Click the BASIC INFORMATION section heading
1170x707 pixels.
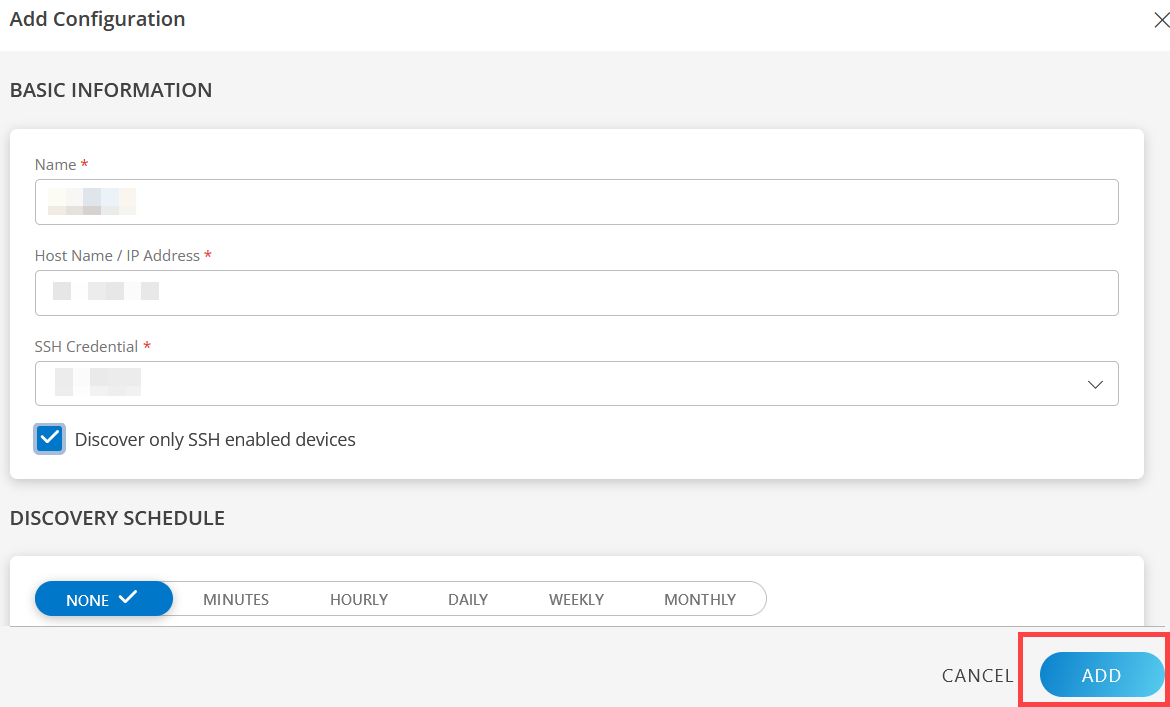pyautogui.click(x=111, y=90)
